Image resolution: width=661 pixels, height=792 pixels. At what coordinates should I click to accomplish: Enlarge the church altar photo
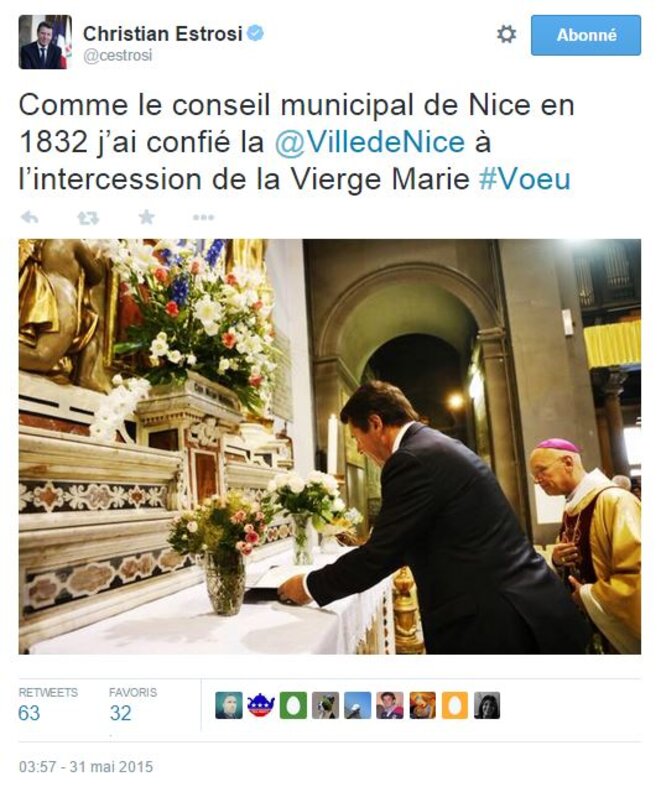click(330, 447)
